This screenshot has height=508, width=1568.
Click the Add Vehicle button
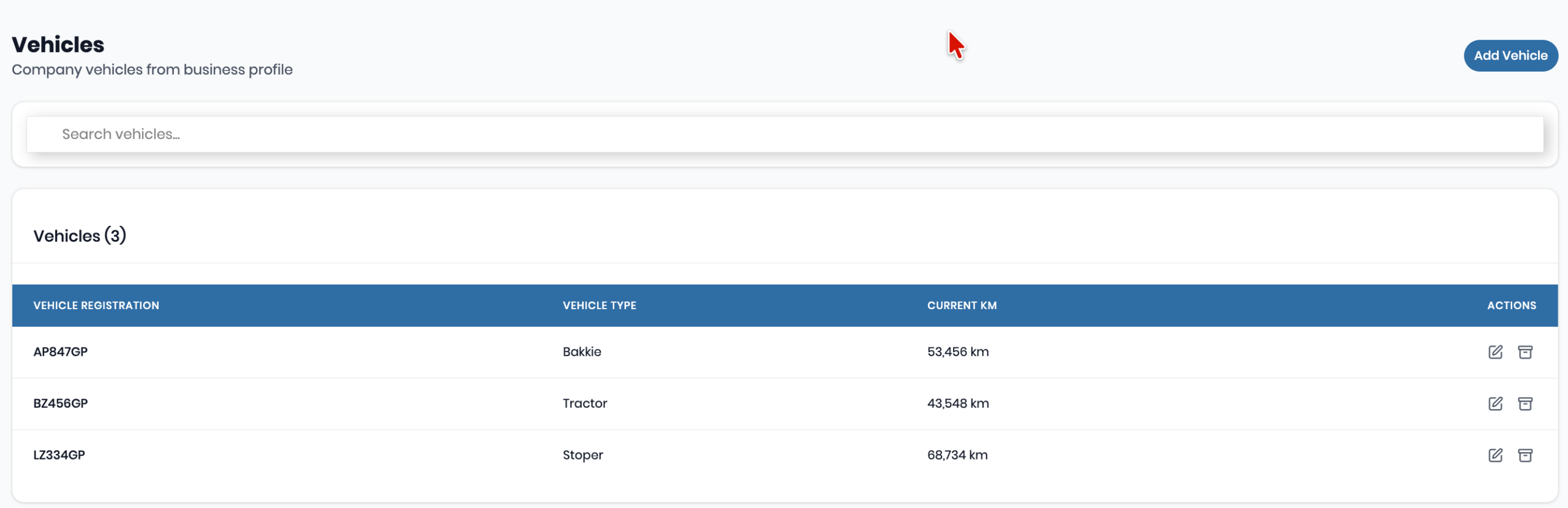[x=1510, y=56]
